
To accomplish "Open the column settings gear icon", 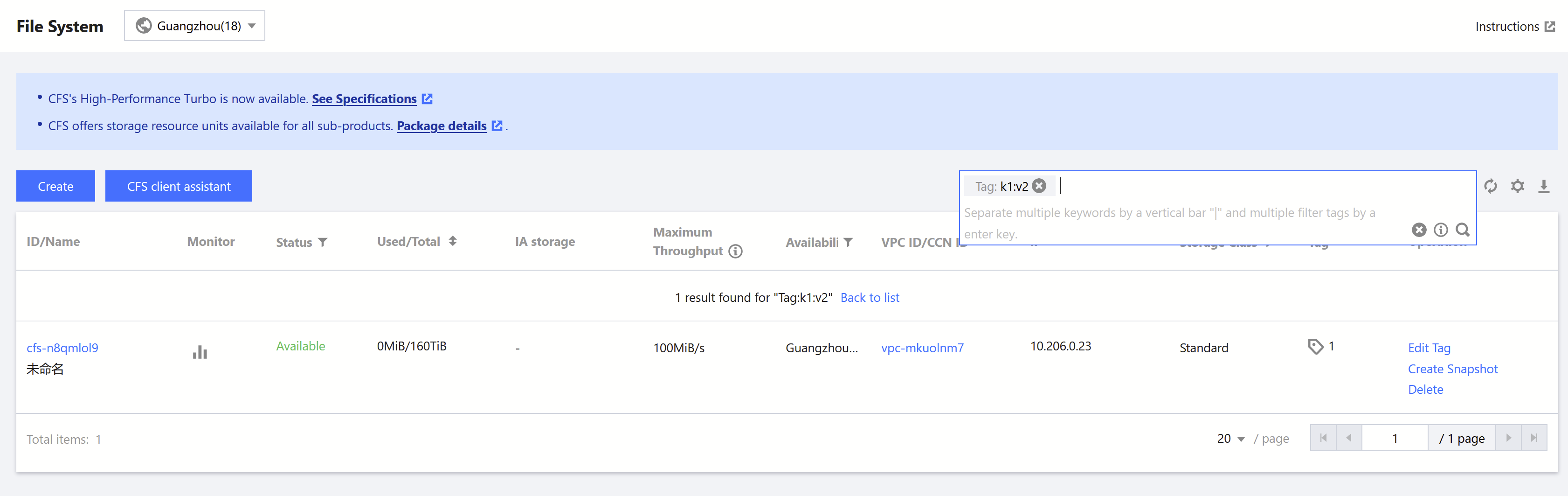I will pyautogui.click(x=1518, y=186).
